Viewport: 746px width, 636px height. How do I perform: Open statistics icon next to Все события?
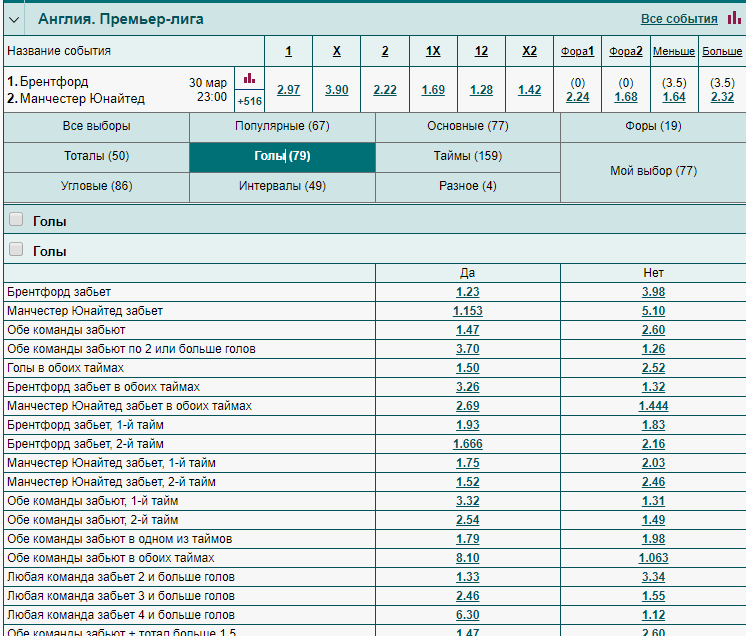click(734, 18)
